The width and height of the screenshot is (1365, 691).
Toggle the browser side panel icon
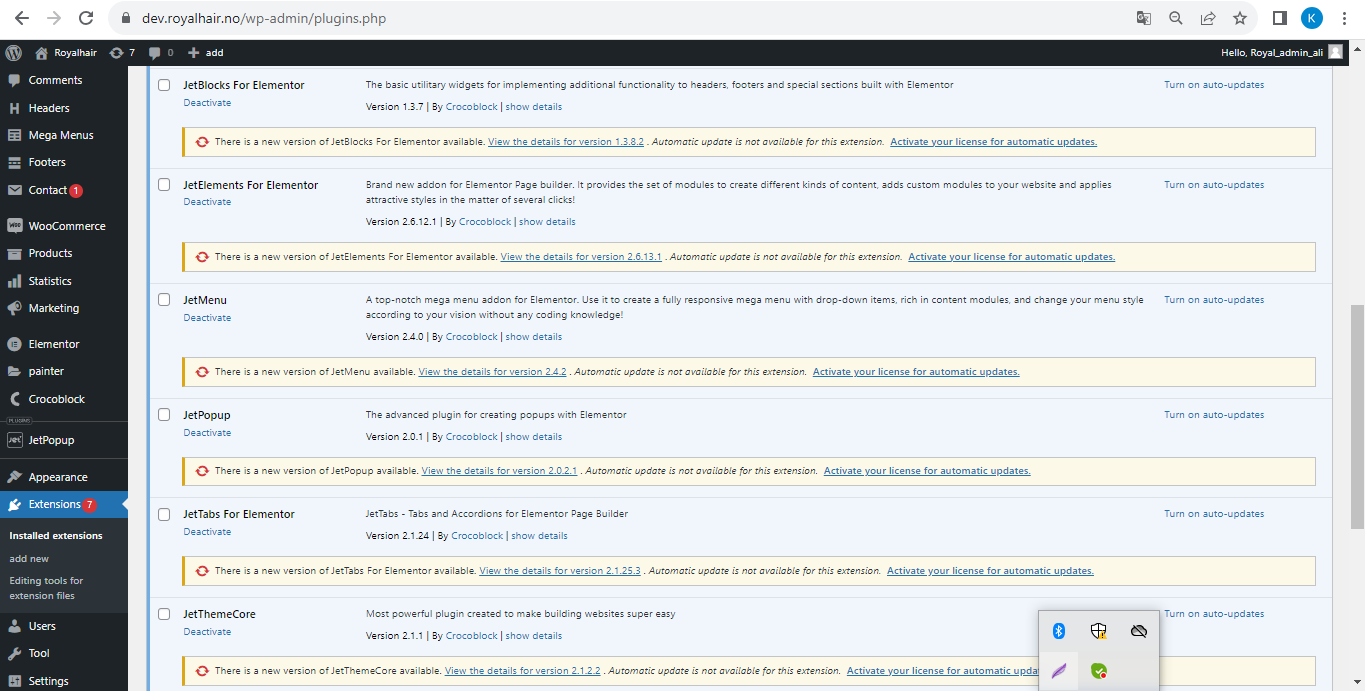coord(1279,18)
